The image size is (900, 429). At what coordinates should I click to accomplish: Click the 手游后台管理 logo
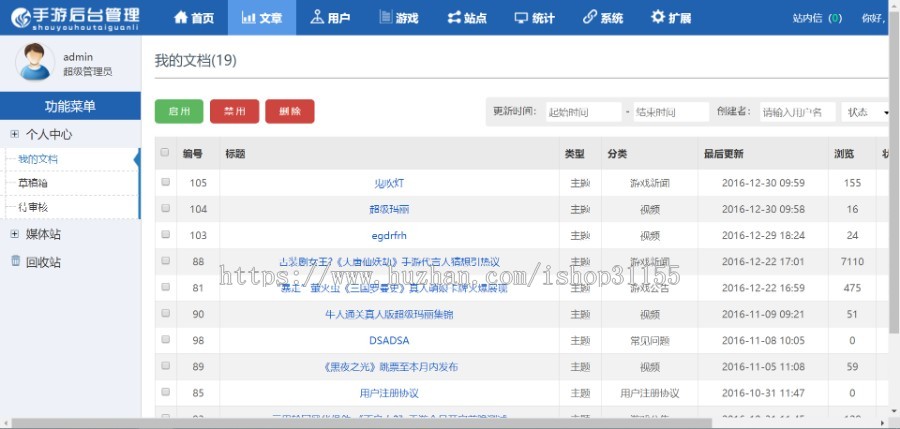point(75,18)
